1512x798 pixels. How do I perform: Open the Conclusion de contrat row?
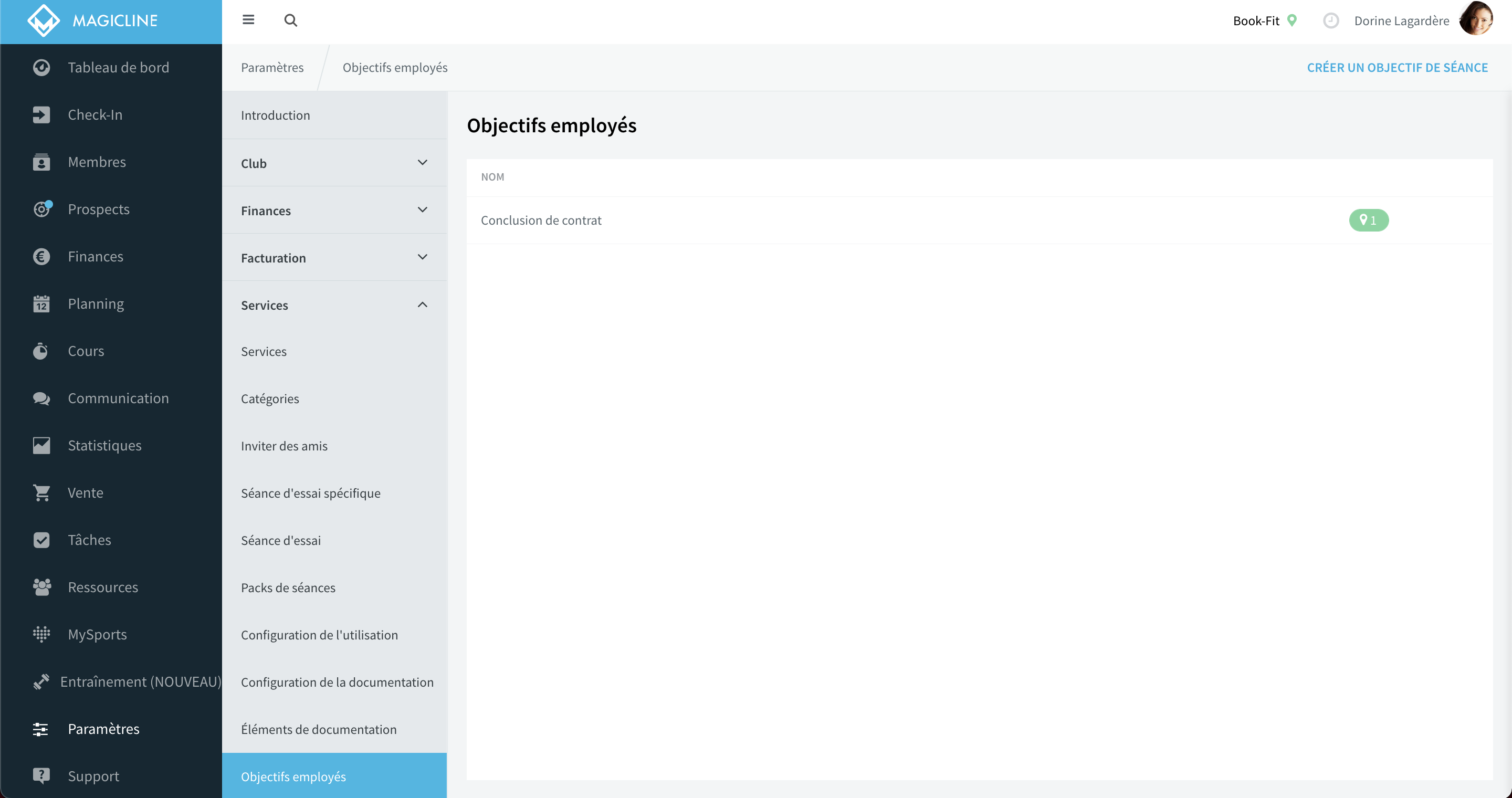click(979, 220)
